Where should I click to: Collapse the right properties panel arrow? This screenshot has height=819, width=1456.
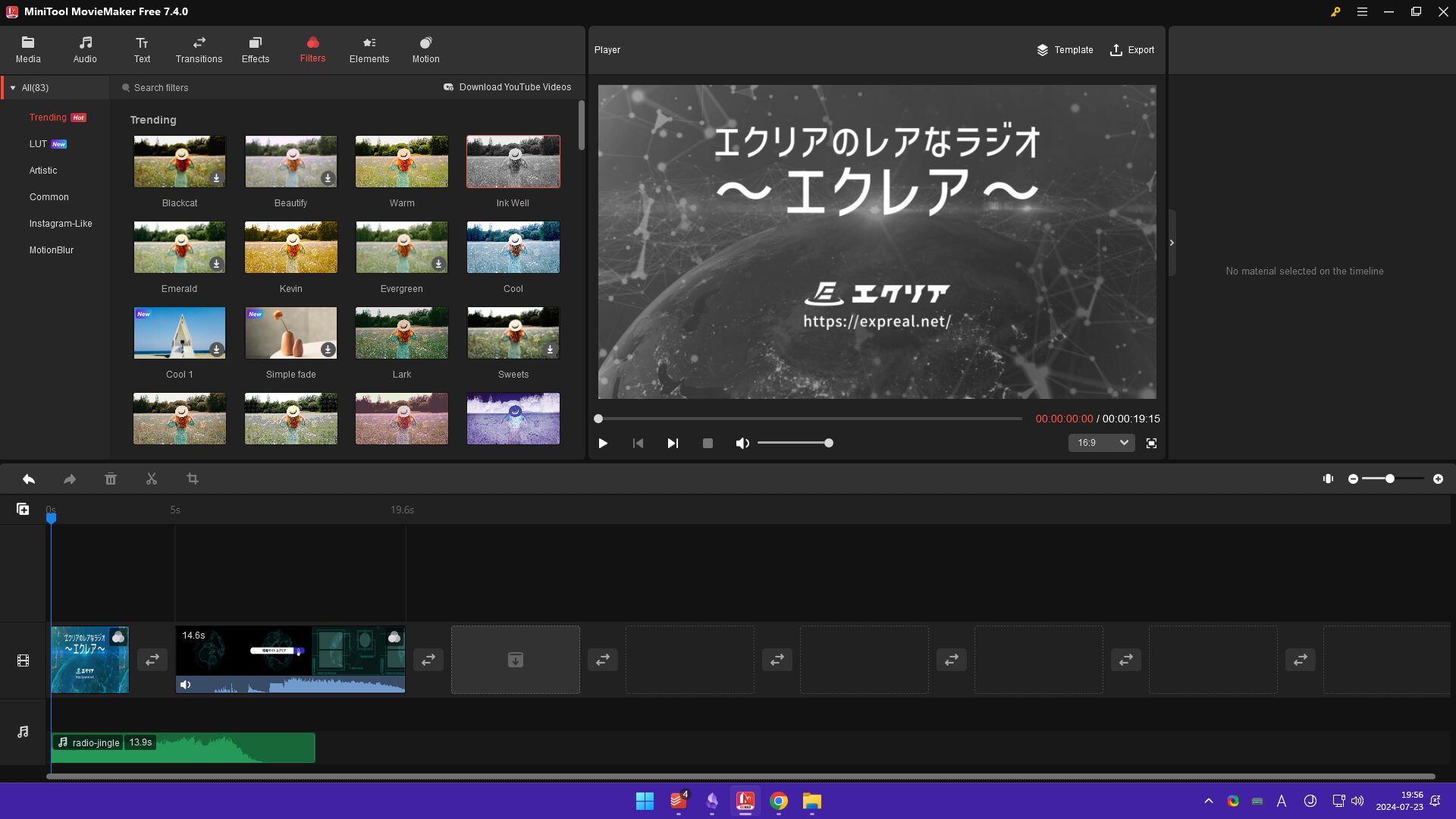click(x=1172, y=243)
